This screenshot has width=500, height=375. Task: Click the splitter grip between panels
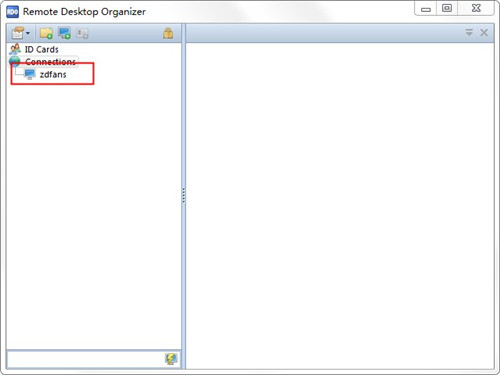(183, 195)
